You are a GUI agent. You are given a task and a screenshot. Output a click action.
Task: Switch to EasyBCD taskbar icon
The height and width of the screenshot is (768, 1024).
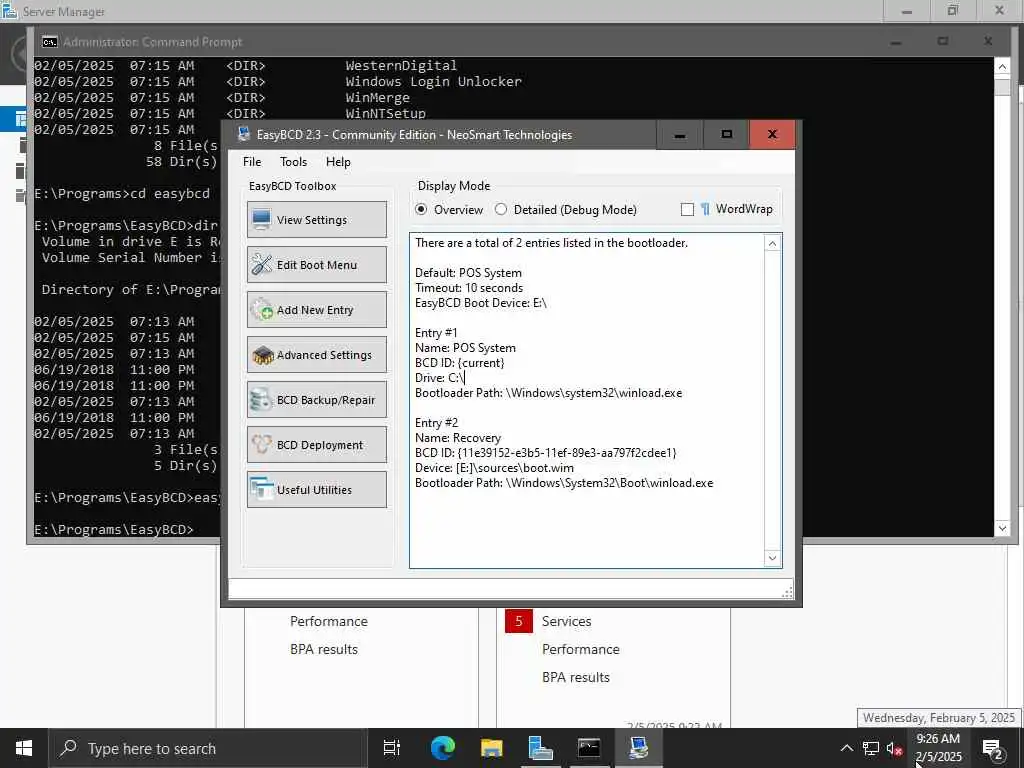[x=638, y=748]
